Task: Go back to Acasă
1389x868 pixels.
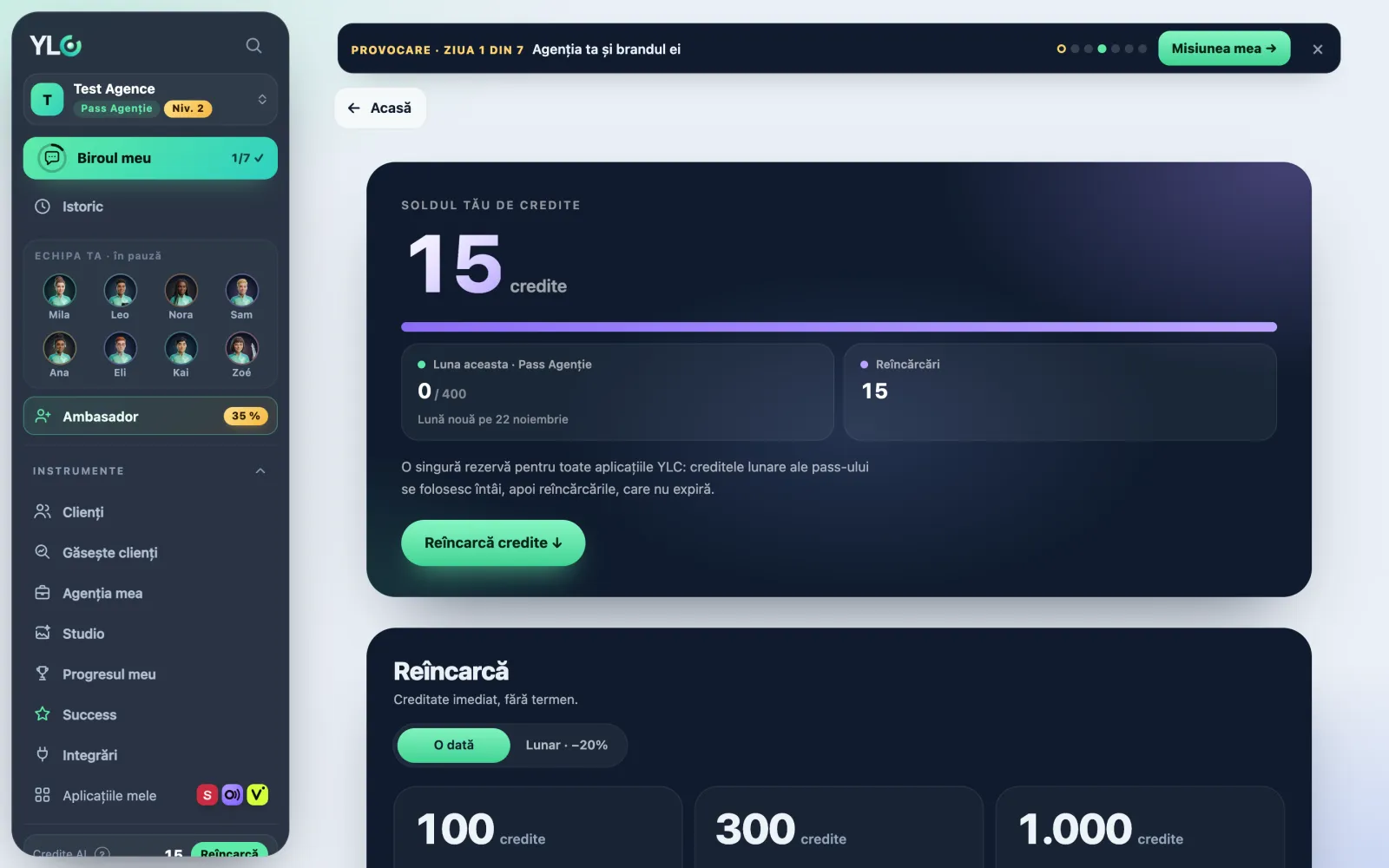Action: [380, 108]
